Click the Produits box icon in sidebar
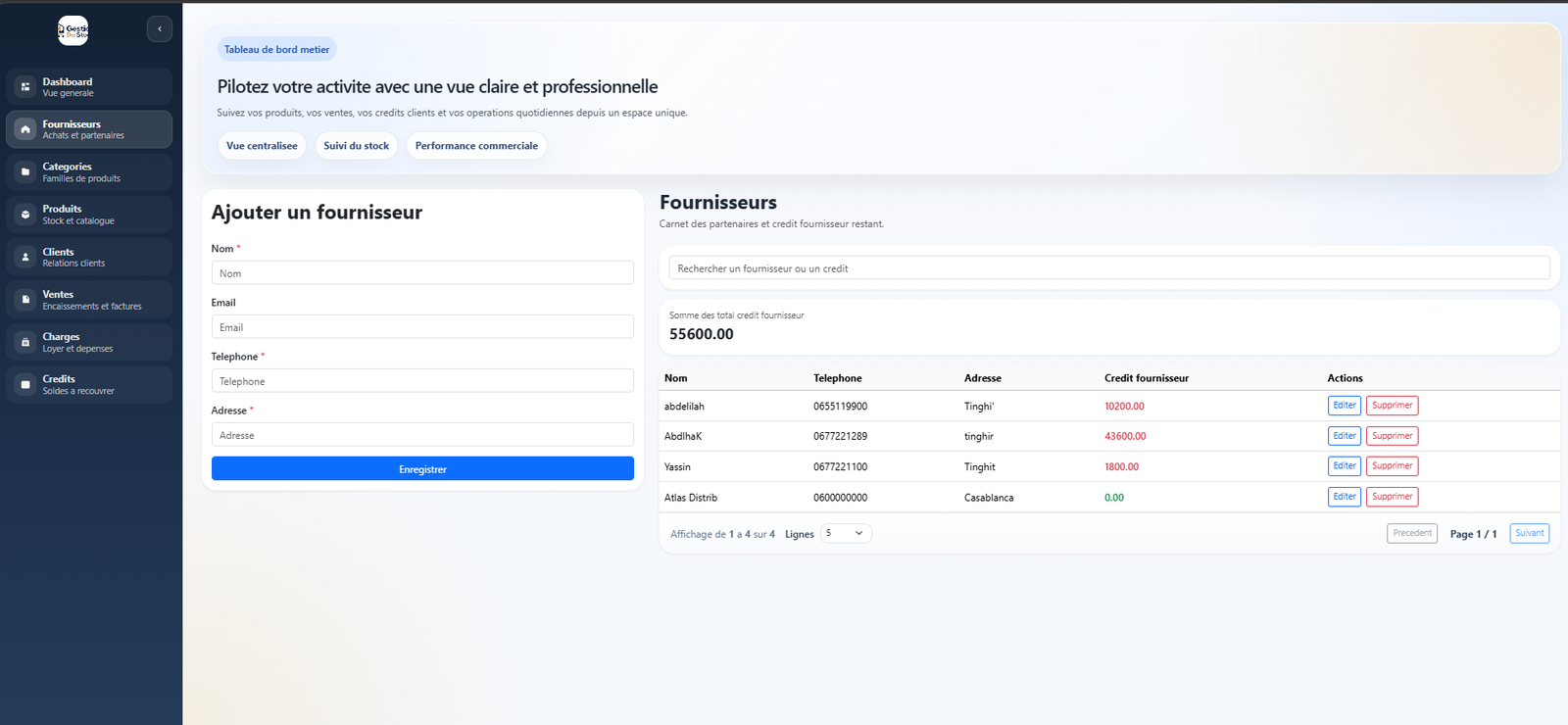This screenshot has width=1568, height=725. [25, 215]
